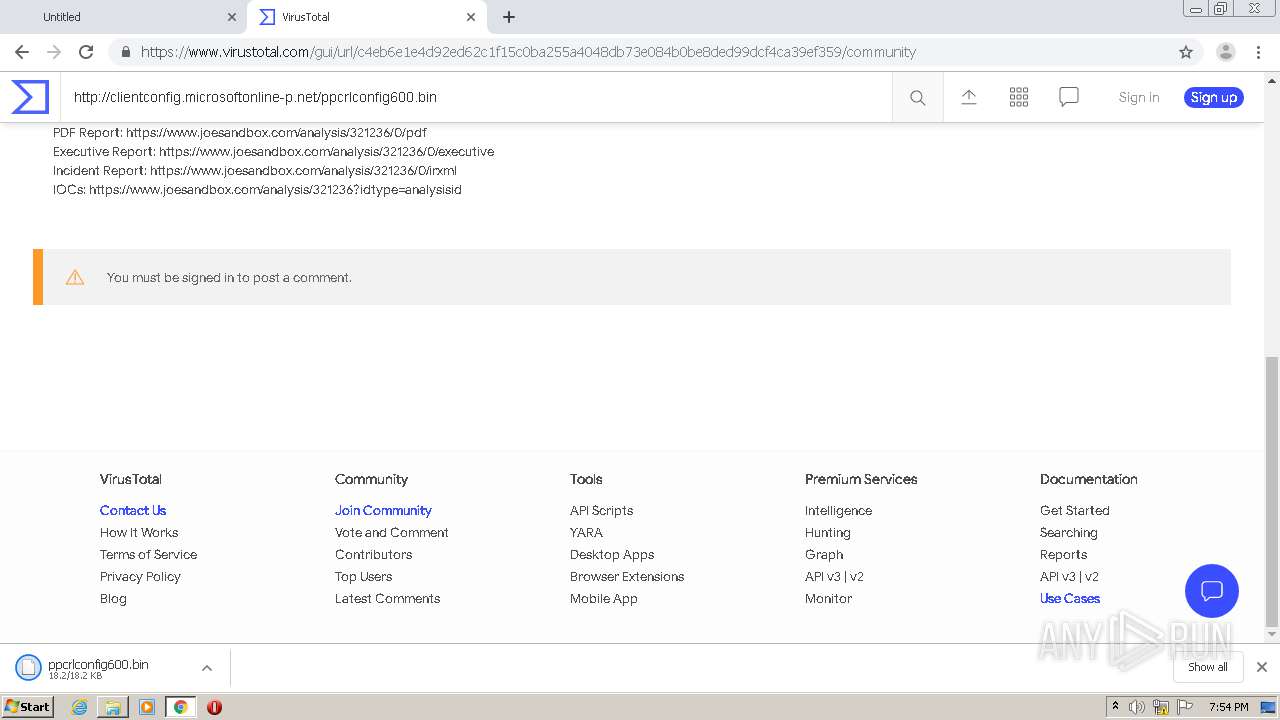The width and height of the screenshot is (1280, 720).
Task: Open Graph link under Premium Services
Action: 824,554
